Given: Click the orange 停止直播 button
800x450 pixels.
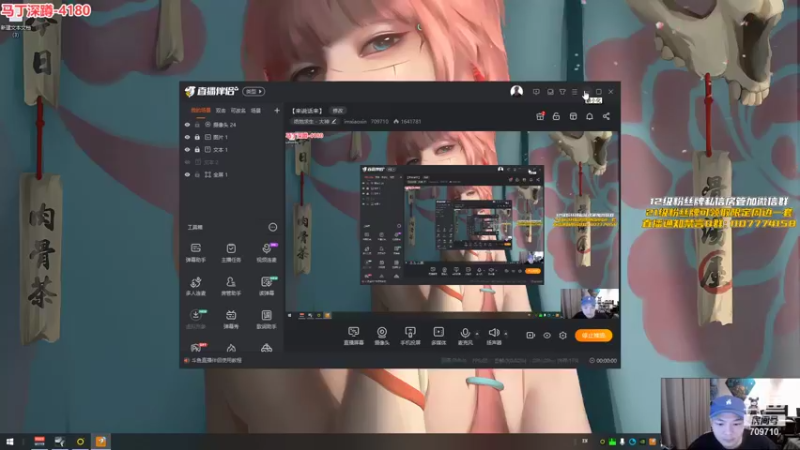Looking at the screenshot, I should 593,335.
